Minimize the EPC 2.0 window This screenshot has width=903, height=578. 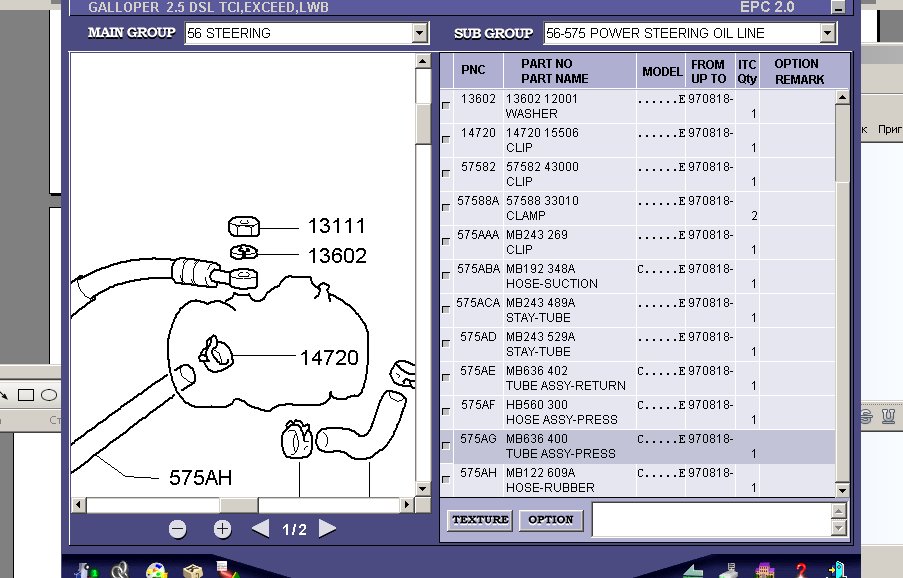[x=838, y=7]
